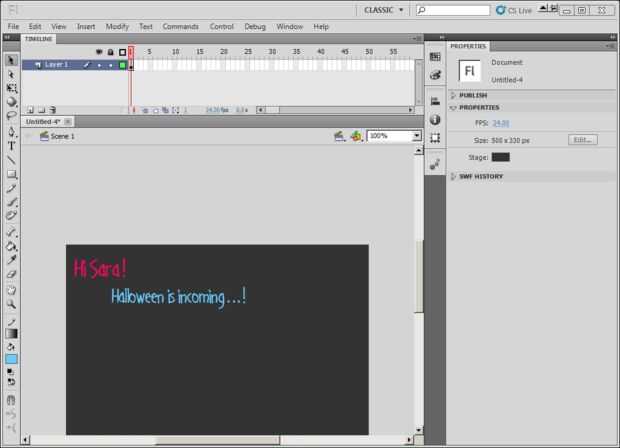Viewport: 620px width, 448px height.
Task: Toggle lock dot for Layer 1
Action: (x=111, y=65)
